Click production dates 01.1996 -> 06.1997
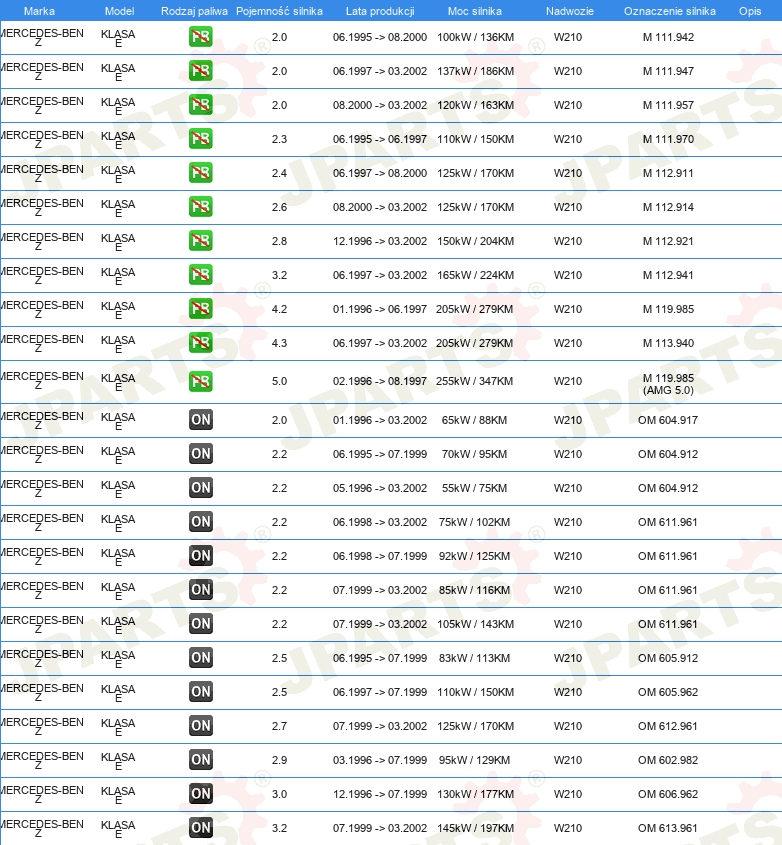Viewport: 782px width, 845px height. [380, 309]
